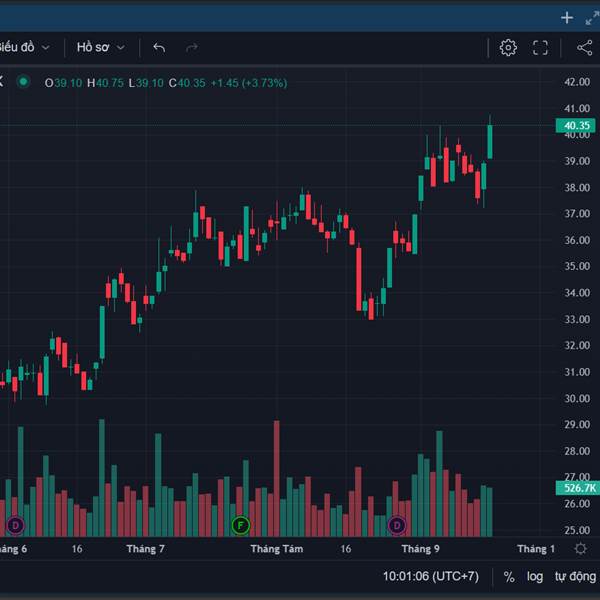Undo the last chart action
Viewport: 600px width, 600px height.
click(x=159, y=47)
